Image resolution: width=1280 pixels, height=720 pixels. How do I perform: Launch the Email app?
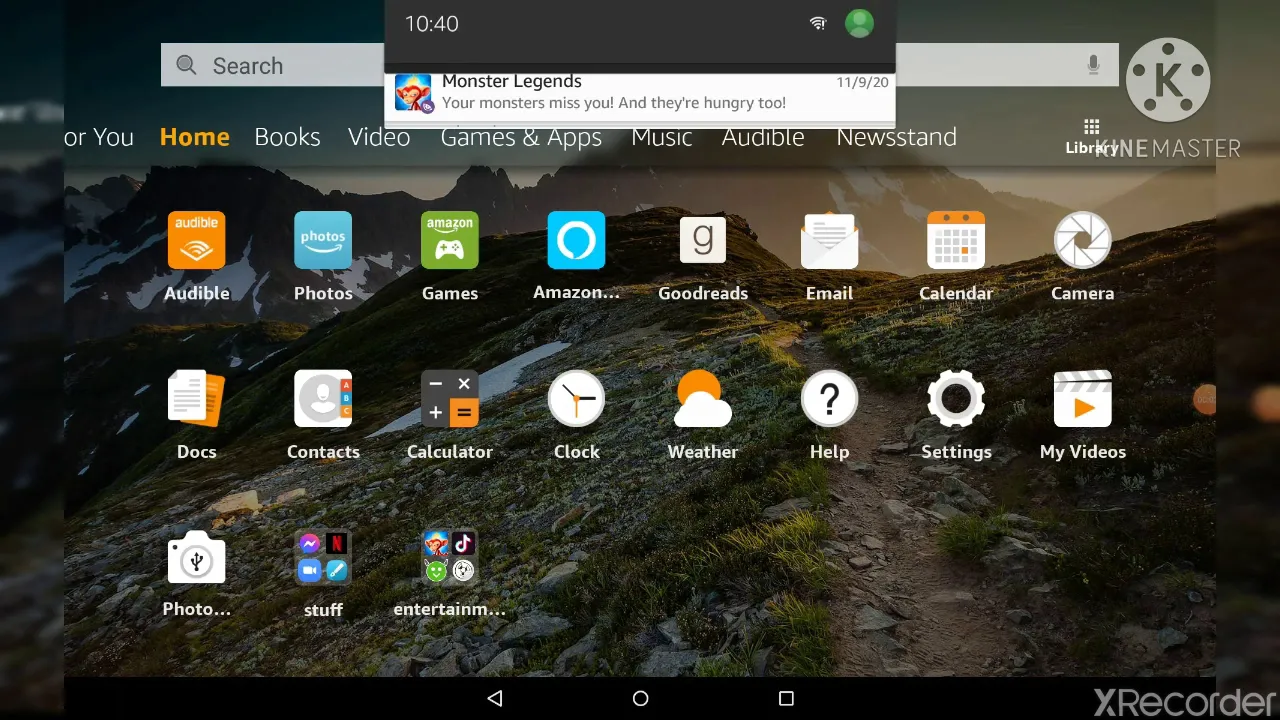(x=829, y=240)
